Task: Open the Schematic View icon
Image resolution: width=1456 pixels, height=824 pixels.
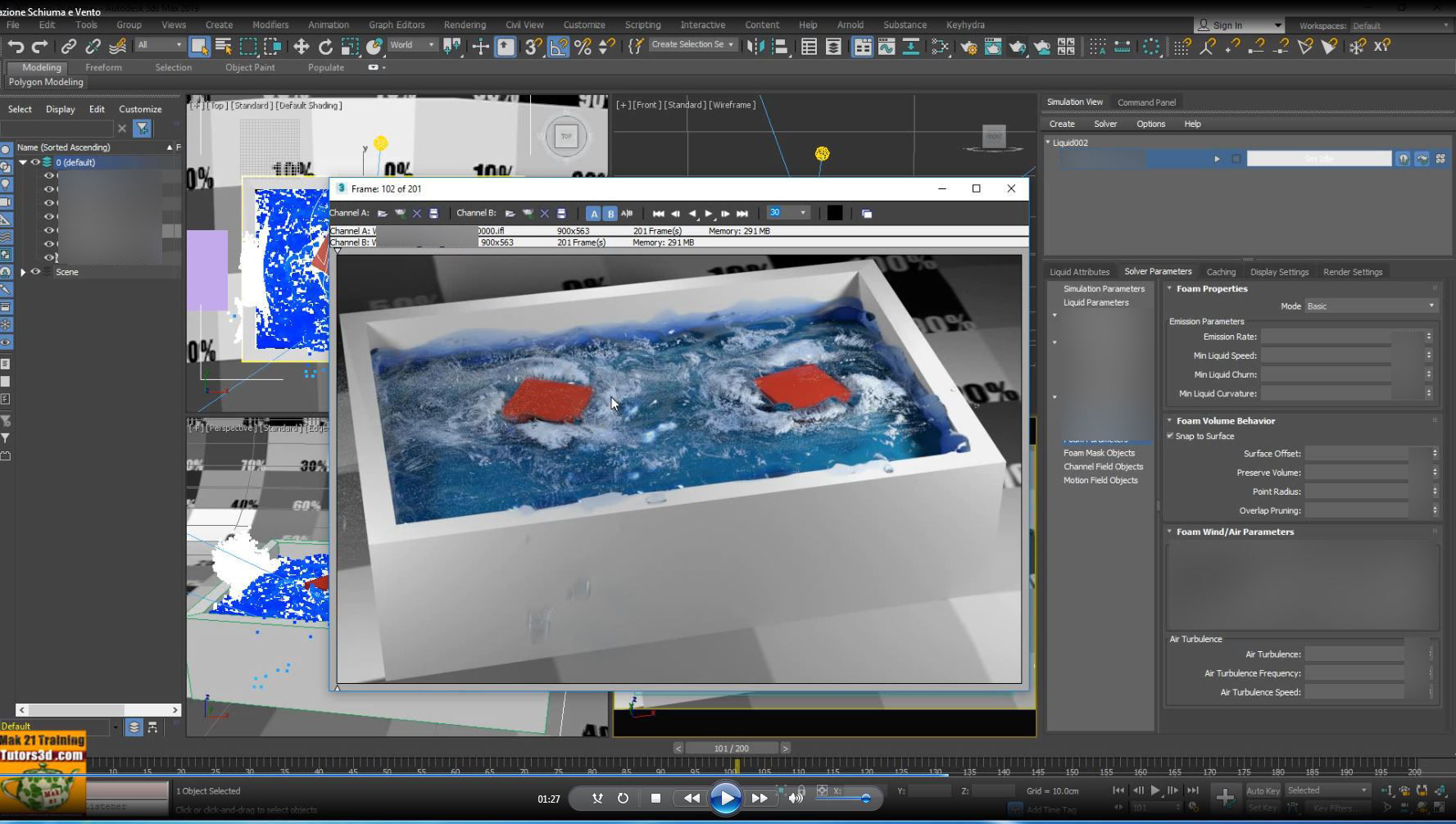Action: pos(910,47)
